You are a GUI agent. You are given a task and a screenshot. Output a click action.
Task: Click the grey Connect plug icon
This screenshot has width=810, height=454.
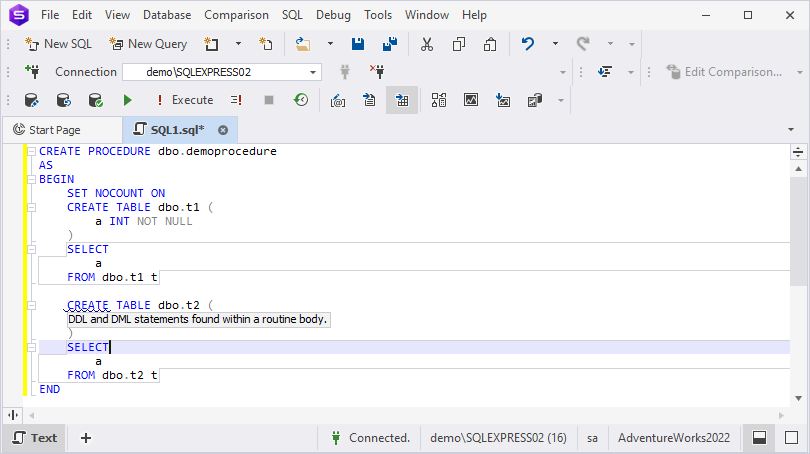click(345, 72)
